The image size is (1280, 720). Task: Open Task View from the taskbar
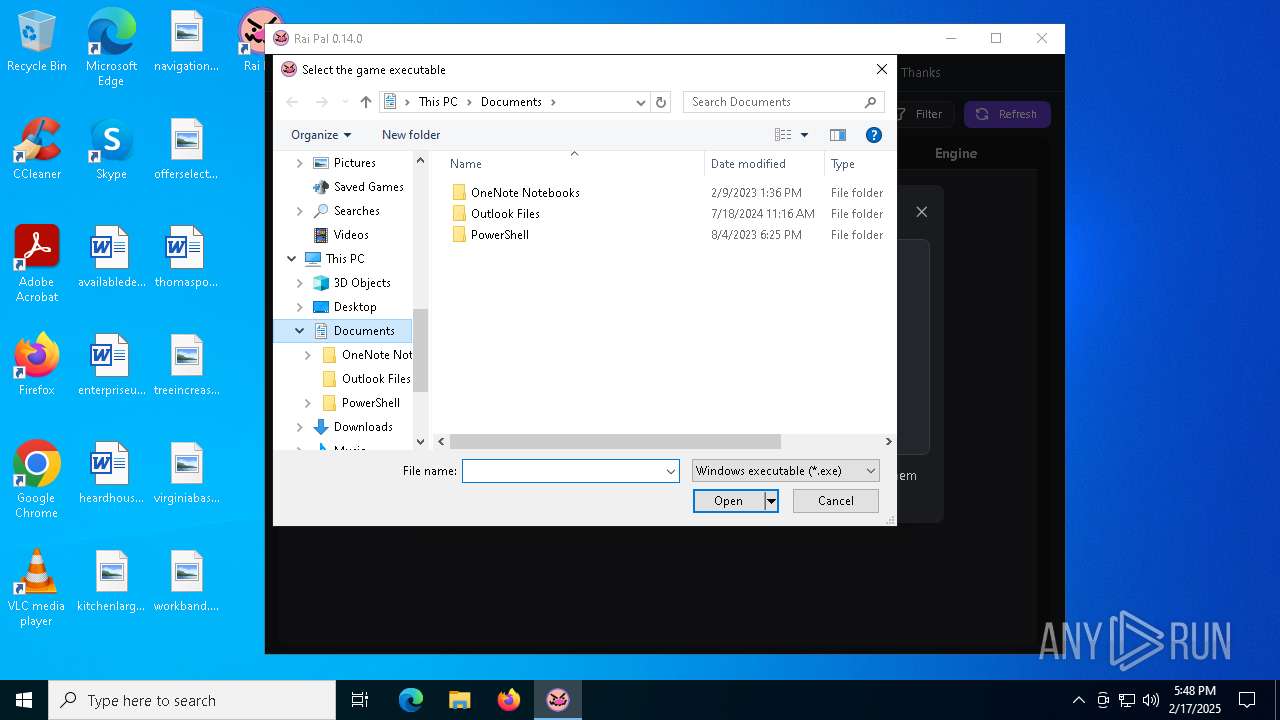coord(360,700)
